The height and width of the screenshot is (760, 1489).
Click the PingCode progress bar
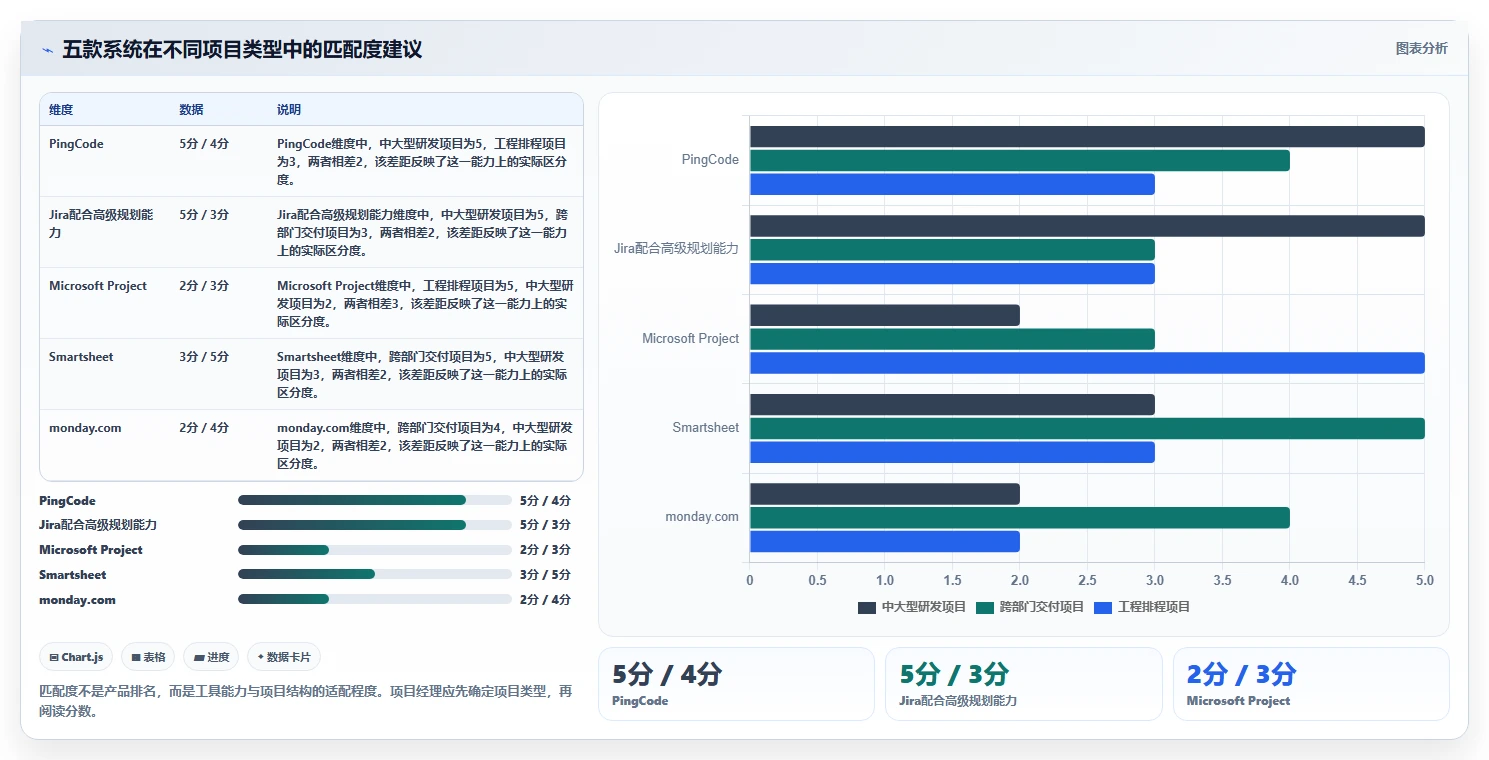pos(375,500)
